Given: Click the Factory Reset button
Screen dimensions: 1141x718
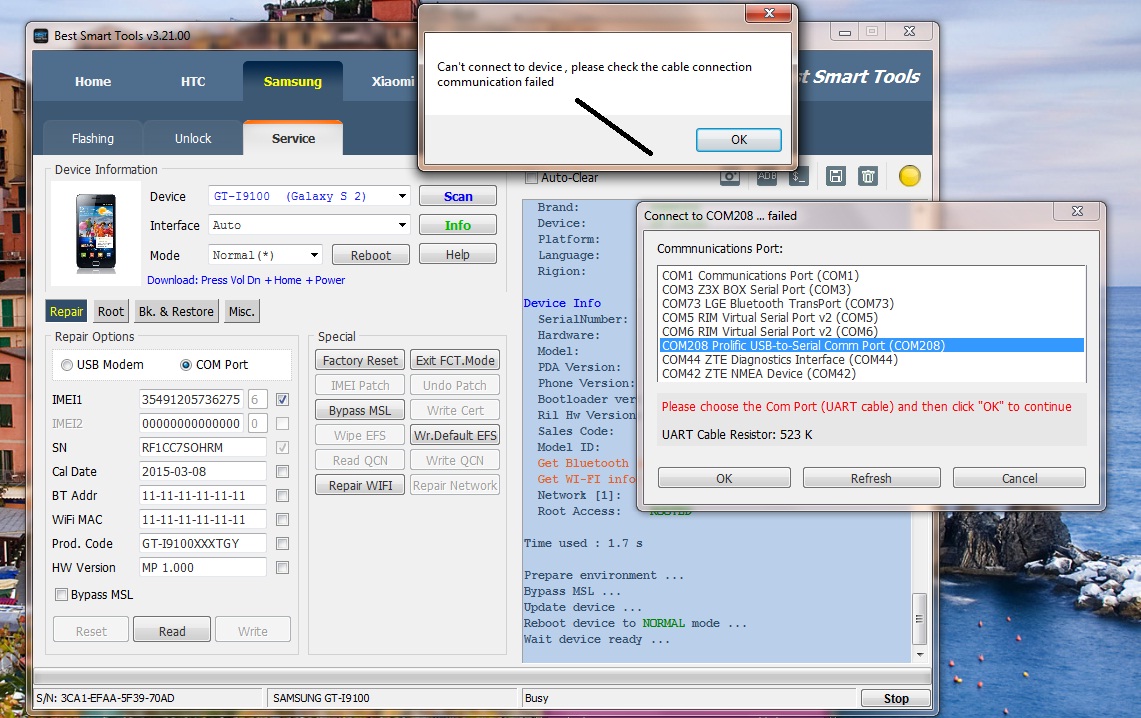Looking at the screenshot, I should pos(360,360).
